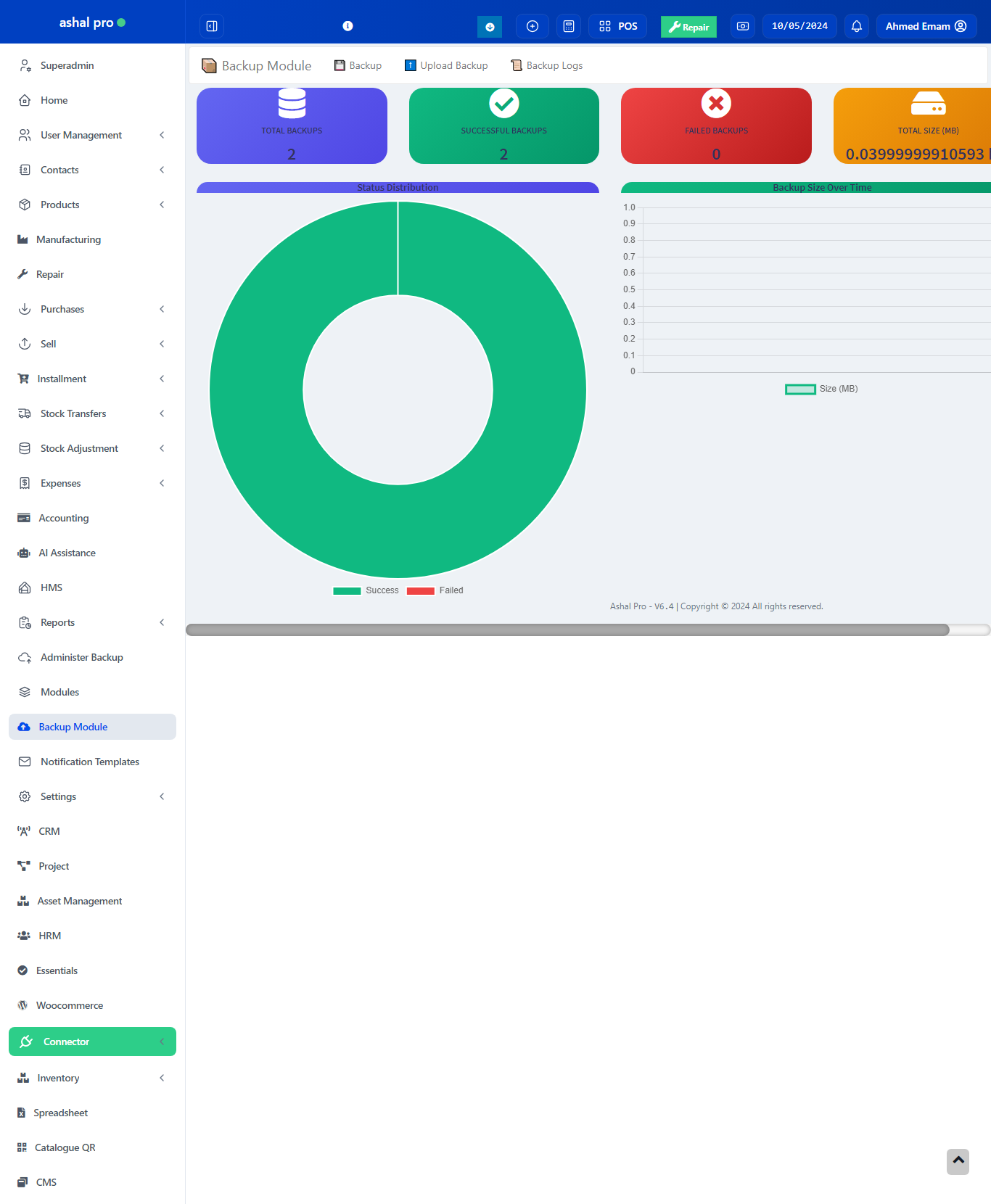Click the green Repair button

point(688,27)
